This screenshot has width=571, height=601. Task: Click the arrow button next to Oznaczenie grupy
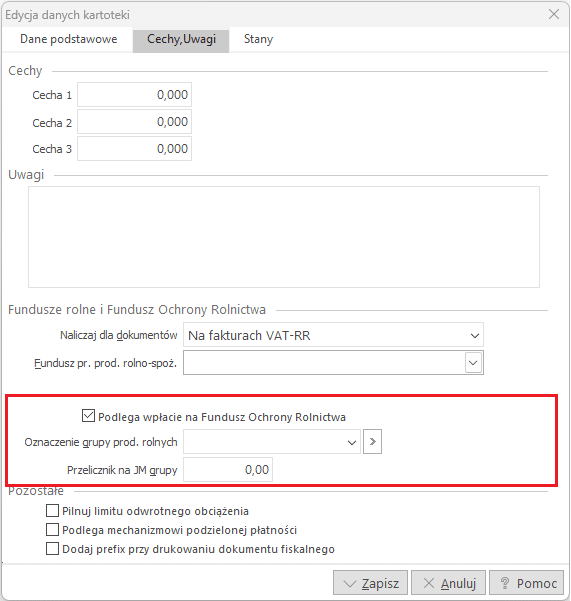[372, 442]
